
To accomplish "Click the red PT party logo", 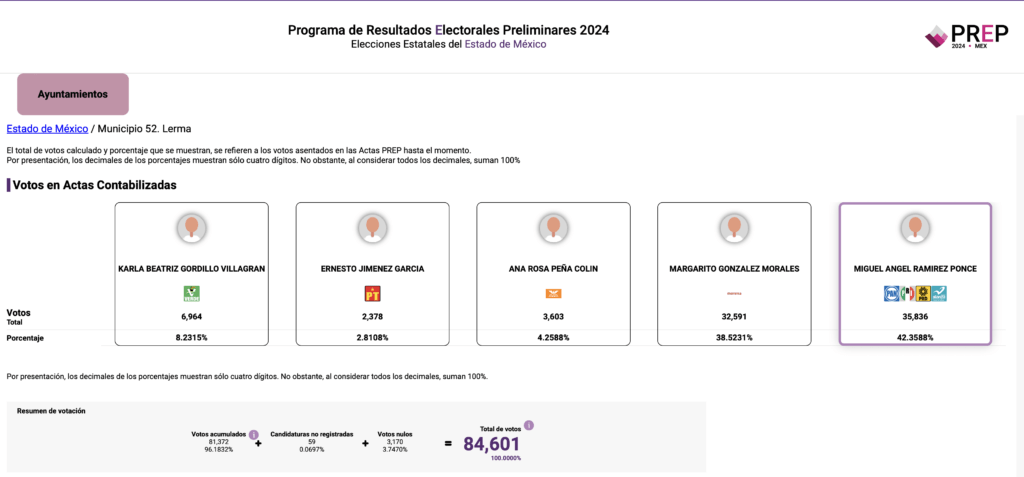I will 372,293.
